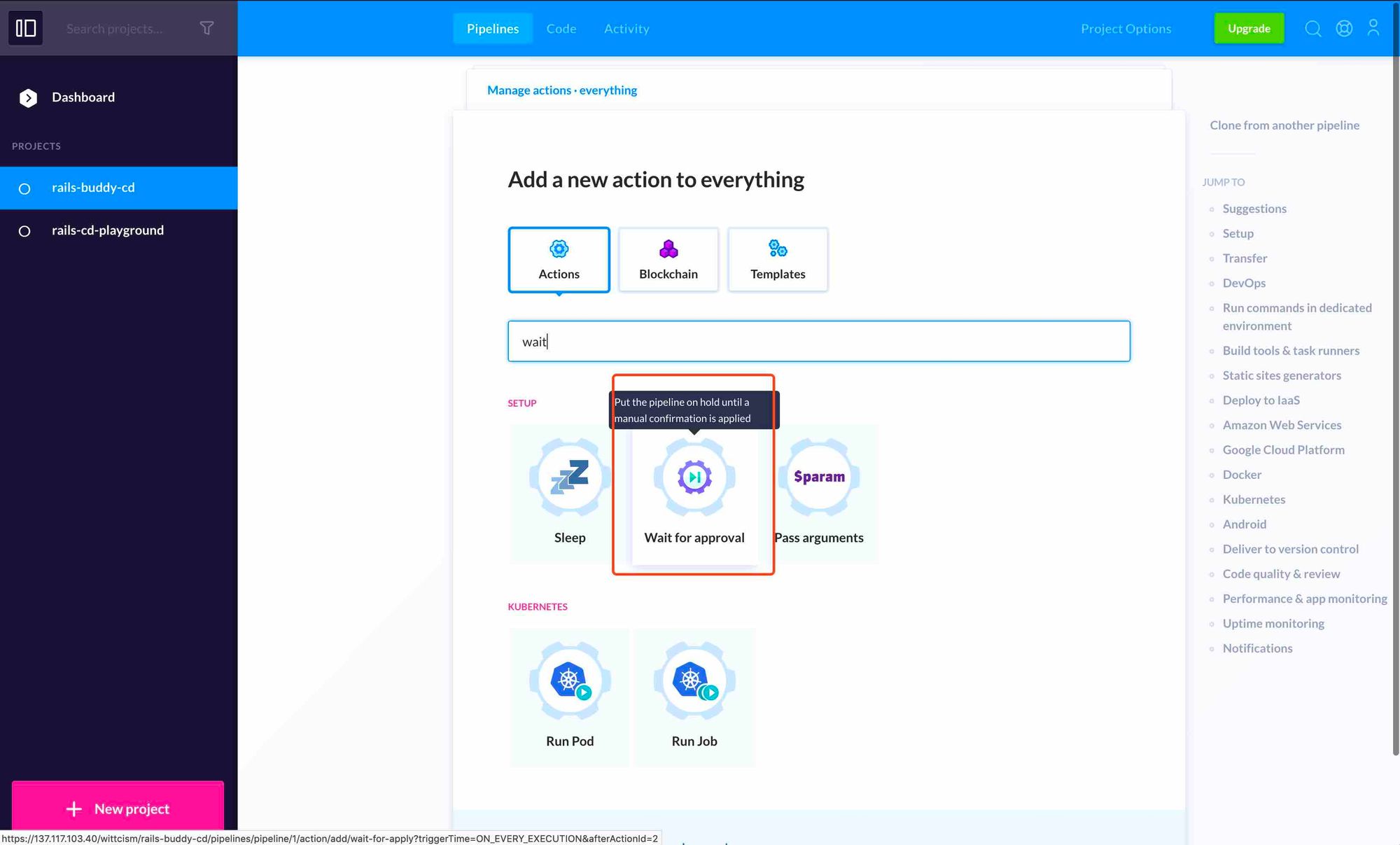The width and height of the screenshot is (1400, 845).
Task: Click the project filter funnel icon
Action: [x=206, y=28]
